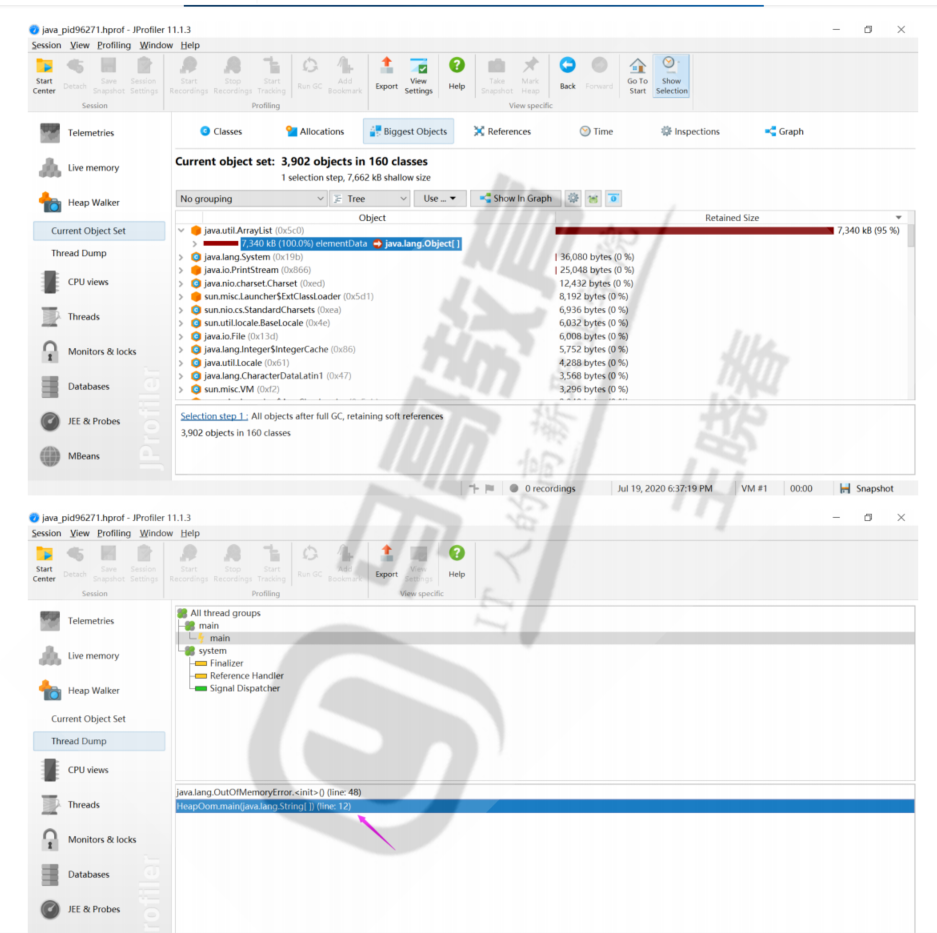The height and width of the screenshot is (933, 937).
Task: Click Run GC in the top window toolbar
Action: click(310, 74)
